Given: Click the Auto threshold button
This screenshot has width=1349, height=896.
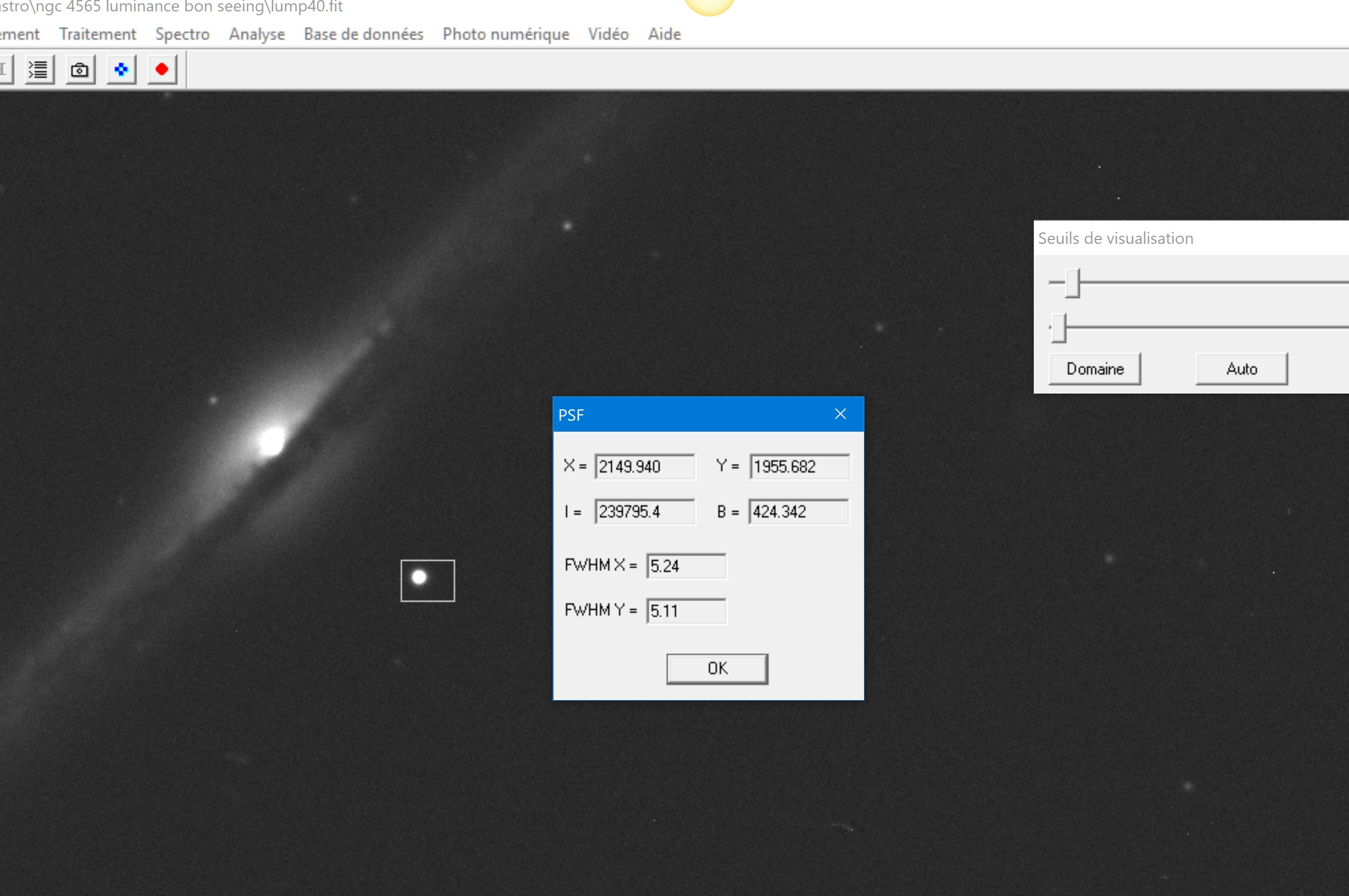Looking at the screenshot, I should click(x=1241, y=369).
